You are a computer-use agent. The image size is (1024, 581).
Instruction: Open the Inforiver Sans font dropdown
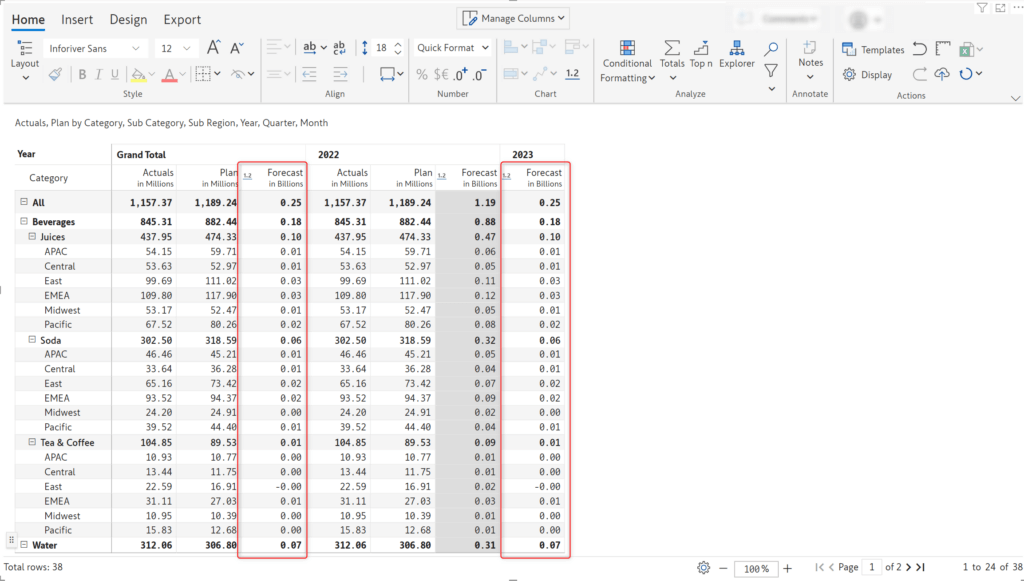(x=136, y=47)
